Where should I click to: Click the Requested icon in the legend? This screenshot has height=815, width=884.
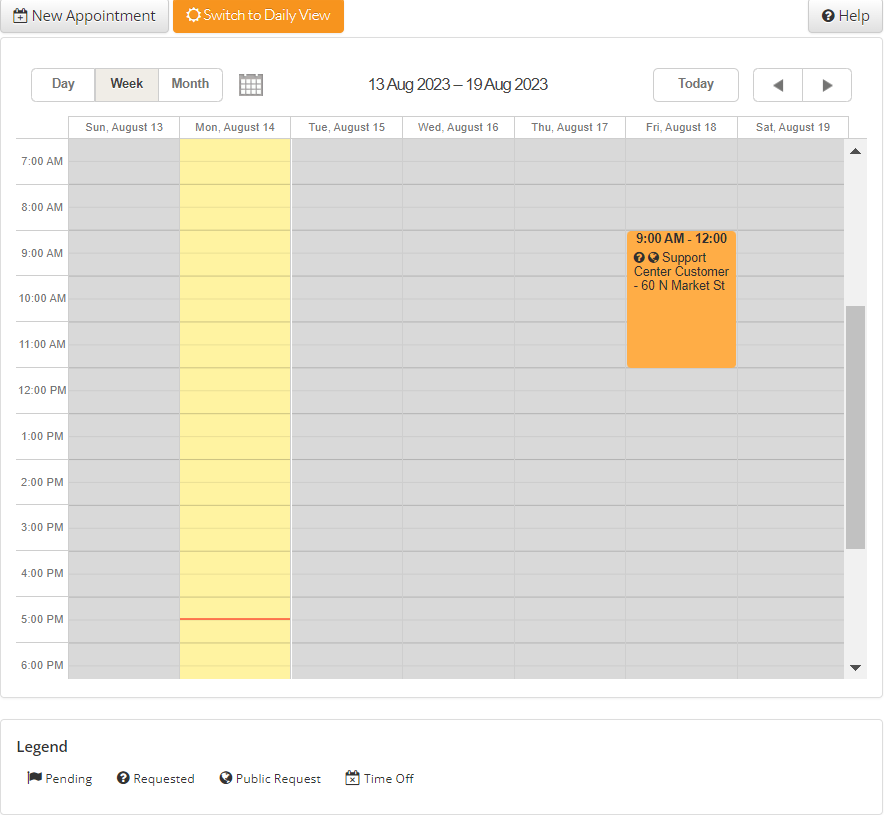point(123,778)
